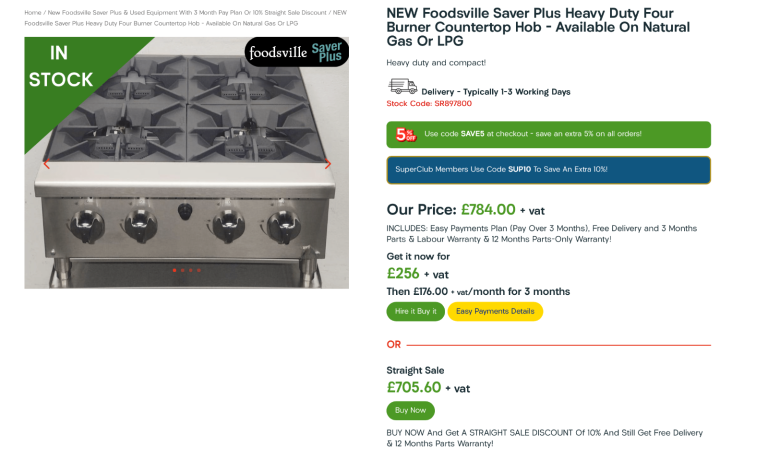This screenshot has height=459, width=768.
Task: Advance to next product image arrow
Action: pos(328,165)
